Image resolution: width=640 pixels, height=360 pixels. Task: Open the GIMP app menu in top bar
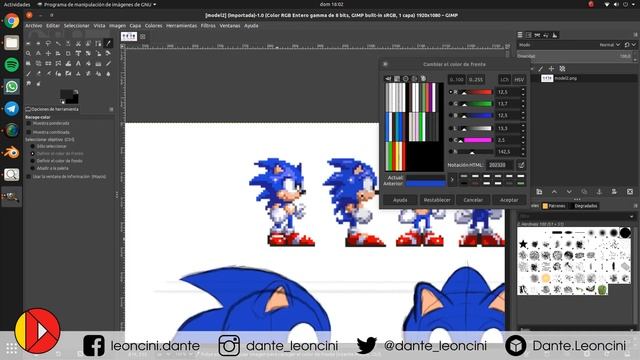(x=96, y=4)
